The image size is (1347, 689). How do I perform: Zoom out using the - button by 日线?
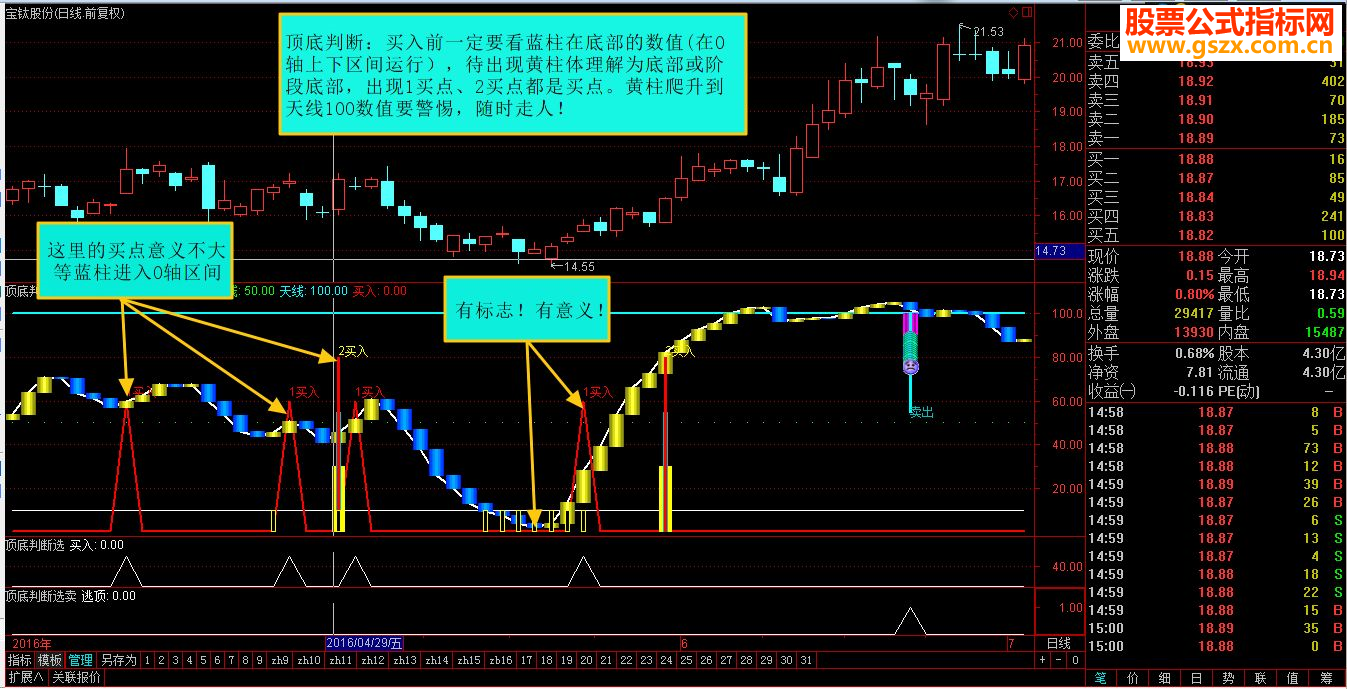(x=1059, y=660)
